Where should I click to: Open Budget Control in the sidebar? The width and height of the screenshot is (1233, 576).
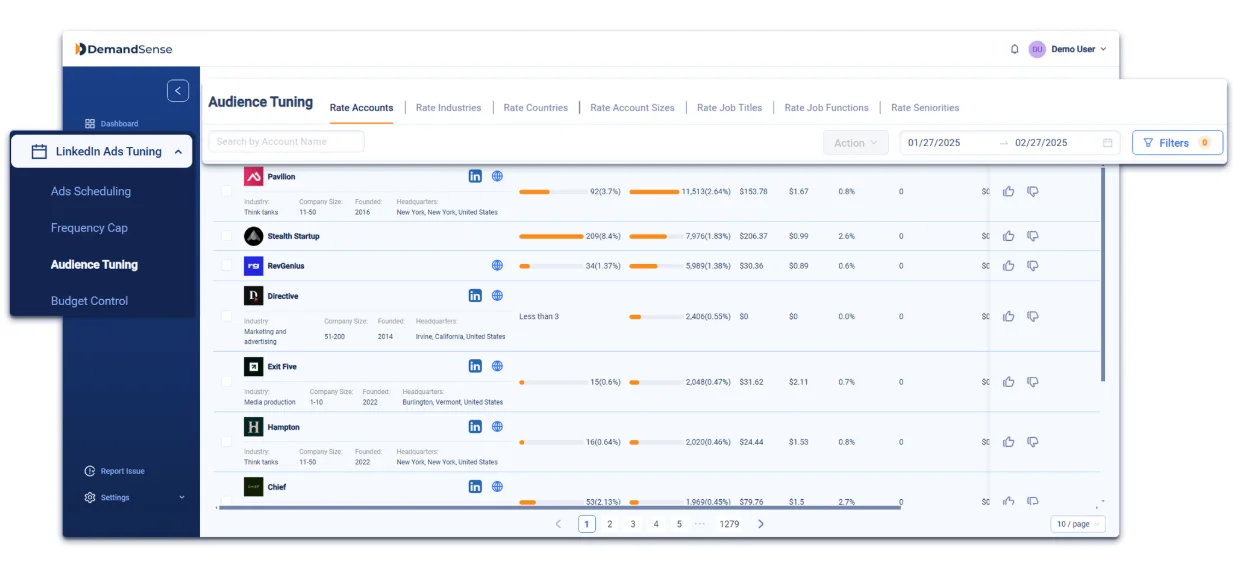[x=88, y=300]
